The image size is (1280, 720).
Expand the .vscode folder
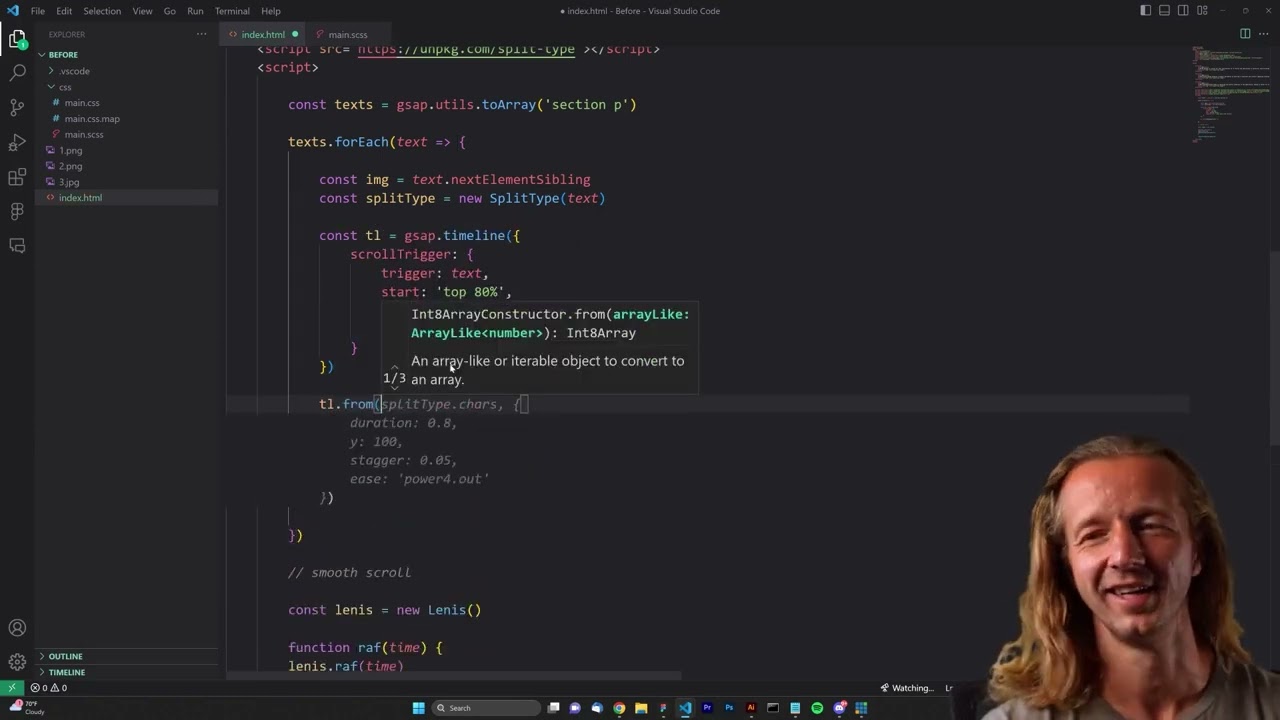(x=127, y=71)
